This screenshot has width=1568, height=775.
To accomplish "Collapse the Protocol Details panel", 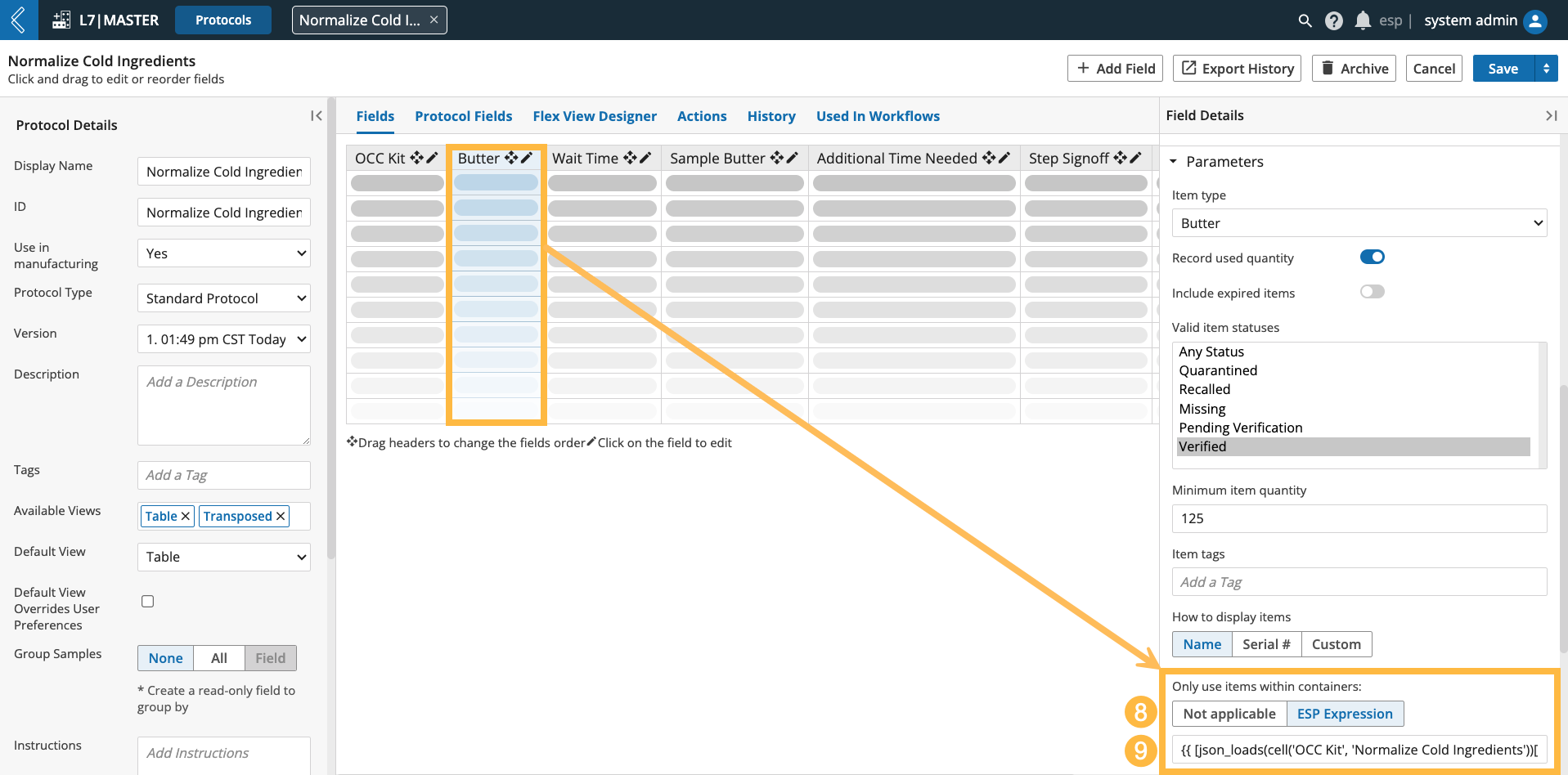I will (x=317, y=116).
